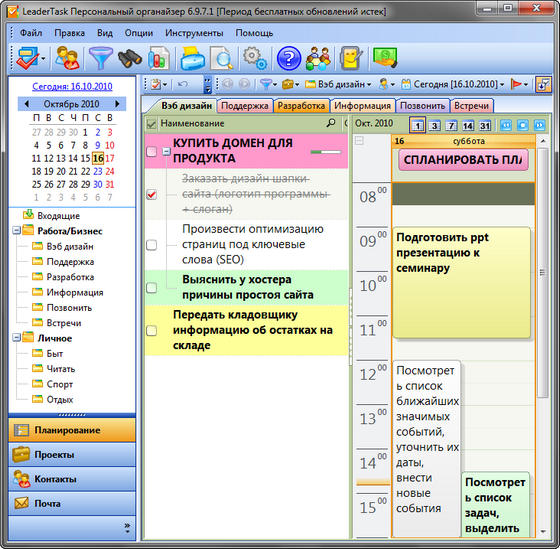Click the search magnifier in Наименование header

coord(331,123)
